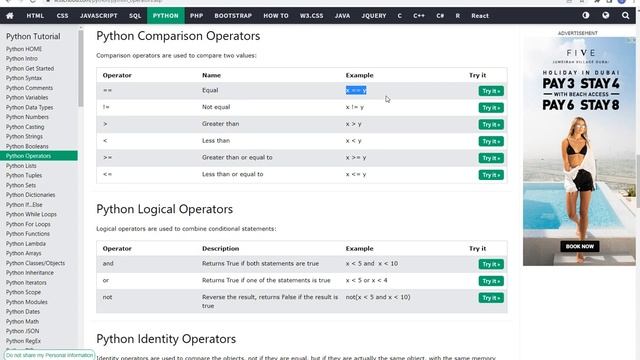Open HTML tutorial in top navigation
The image size is (640, 360).
(35, 16)
